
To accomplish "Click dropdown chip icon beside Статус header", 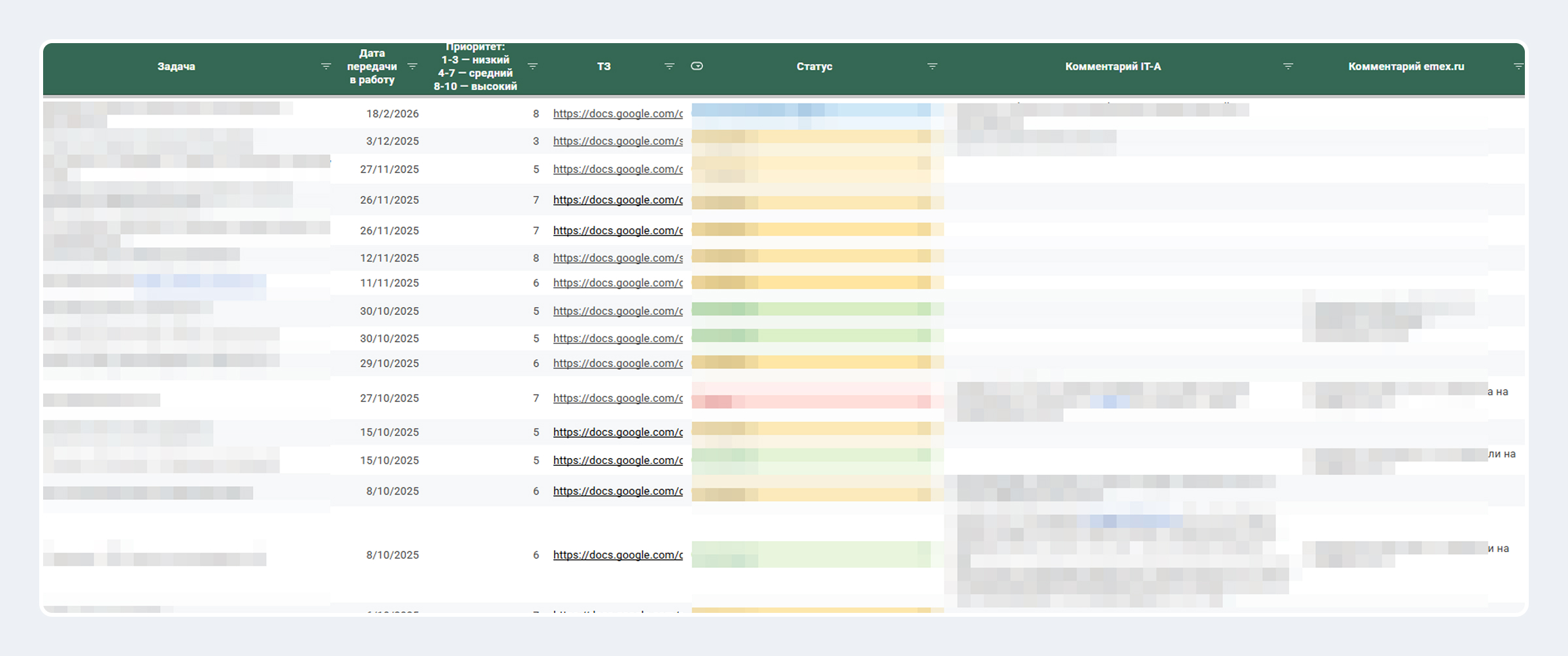I will (x=697, y=66).
